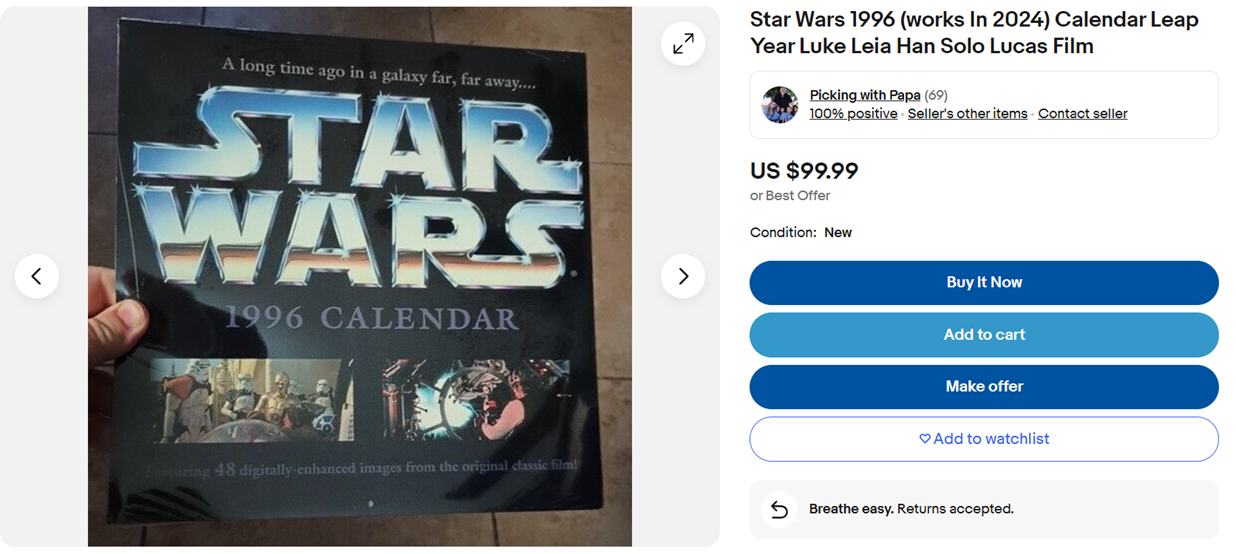Click the Condition: New label

click(x=801, y=233)
